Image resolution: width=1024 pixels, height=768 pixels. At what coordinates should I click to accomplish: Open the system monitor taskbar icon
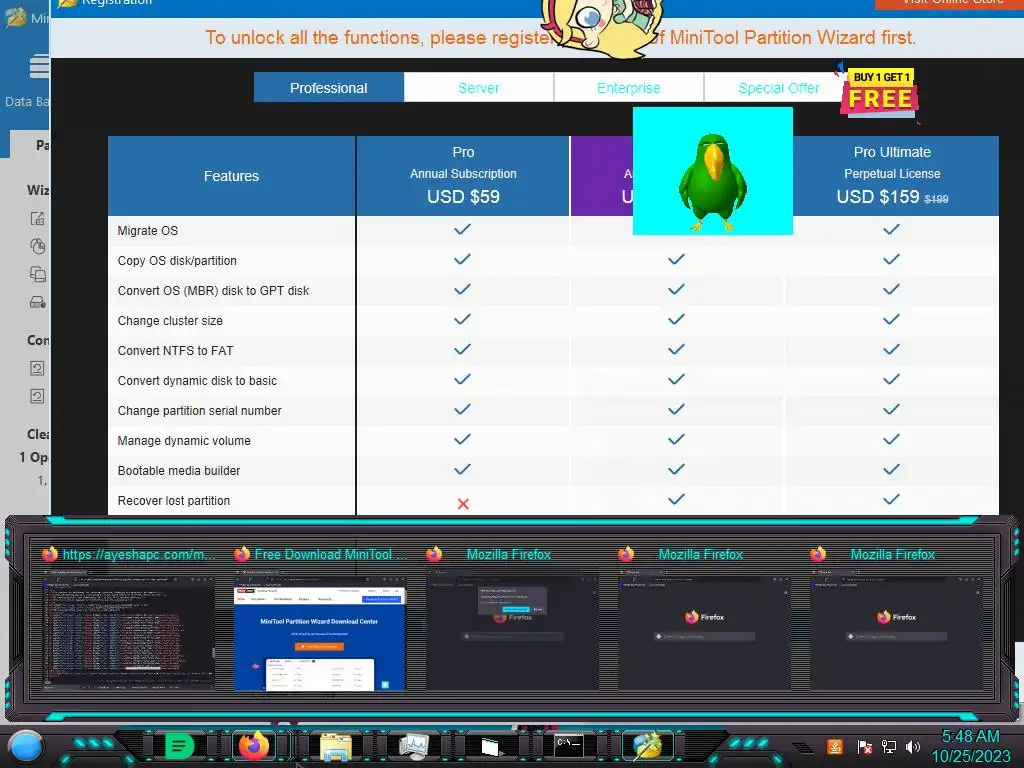click(x=414, y=746)
